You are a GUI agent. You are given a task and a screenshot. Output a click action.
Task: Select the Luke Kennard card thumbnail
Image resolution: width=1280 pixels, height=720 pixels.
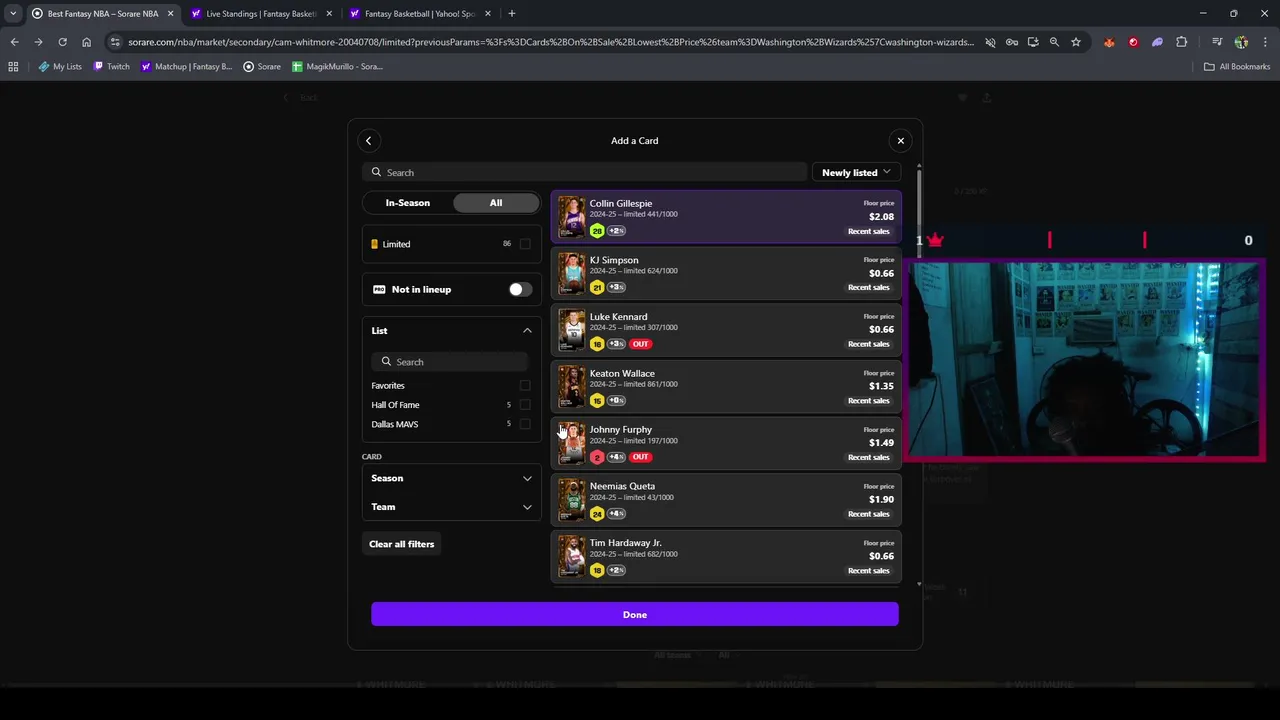[x=571, y=330]
